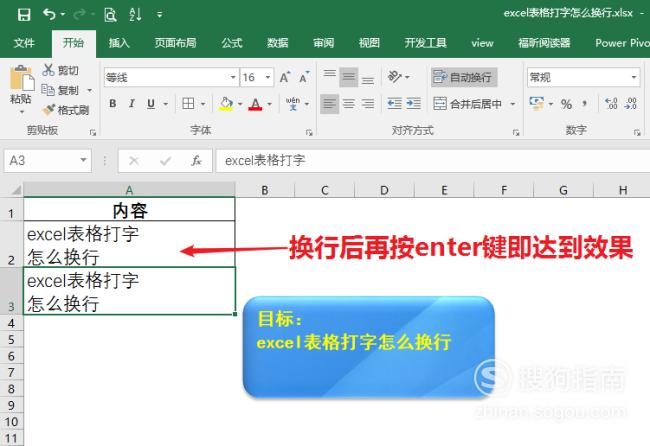This screenshot has height=446, width=650.
Task: Switch to the 视图 ribbon tab
Action: tap(369, 43)
